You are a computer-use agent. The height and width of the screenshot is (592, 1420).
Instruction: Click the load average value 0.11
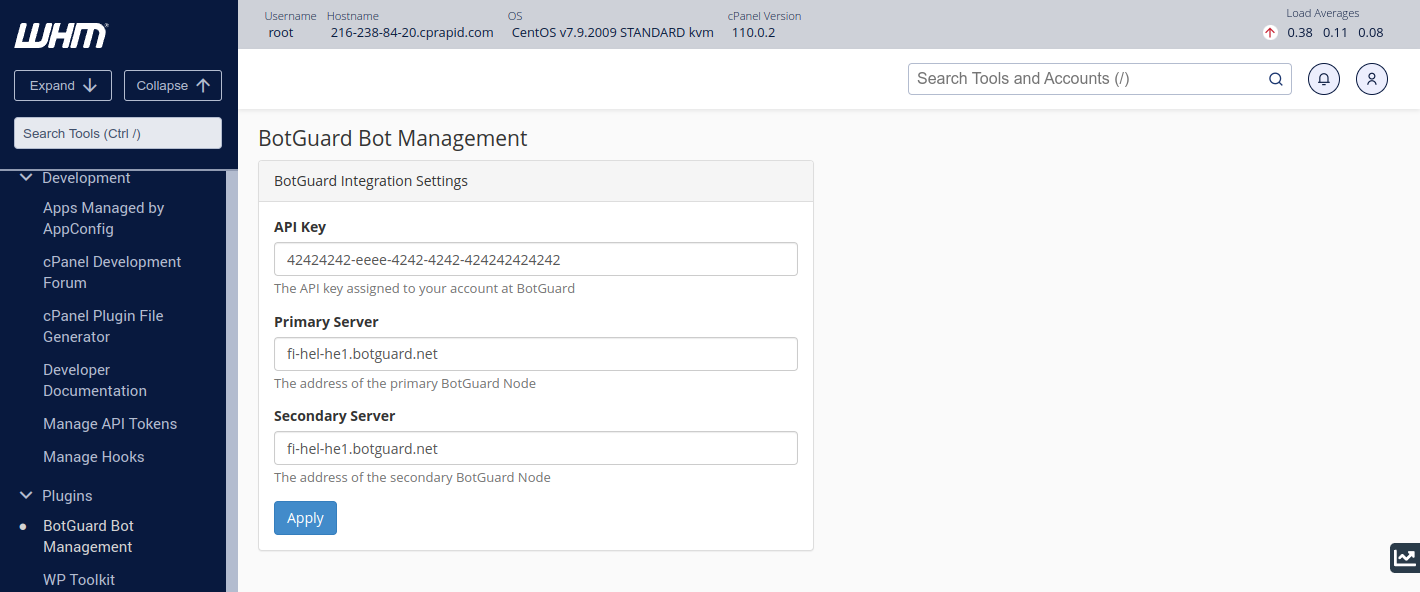click(1335, 32)
